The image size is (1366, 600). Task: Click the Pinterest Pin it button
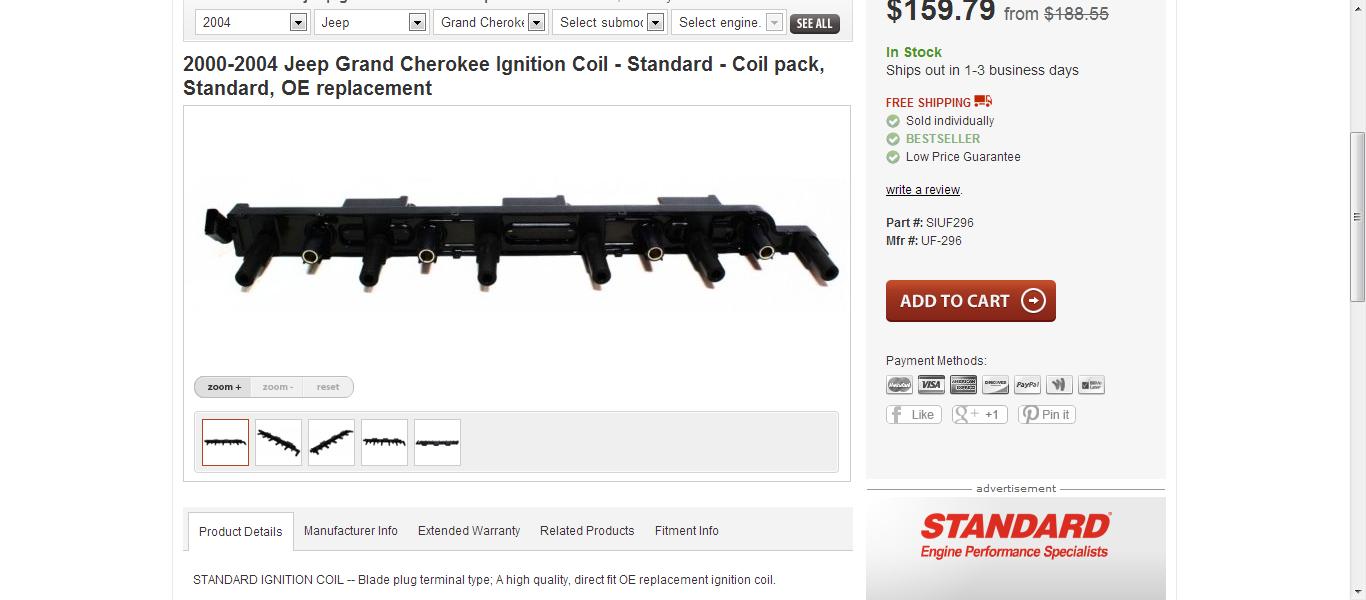point(1047,414)
